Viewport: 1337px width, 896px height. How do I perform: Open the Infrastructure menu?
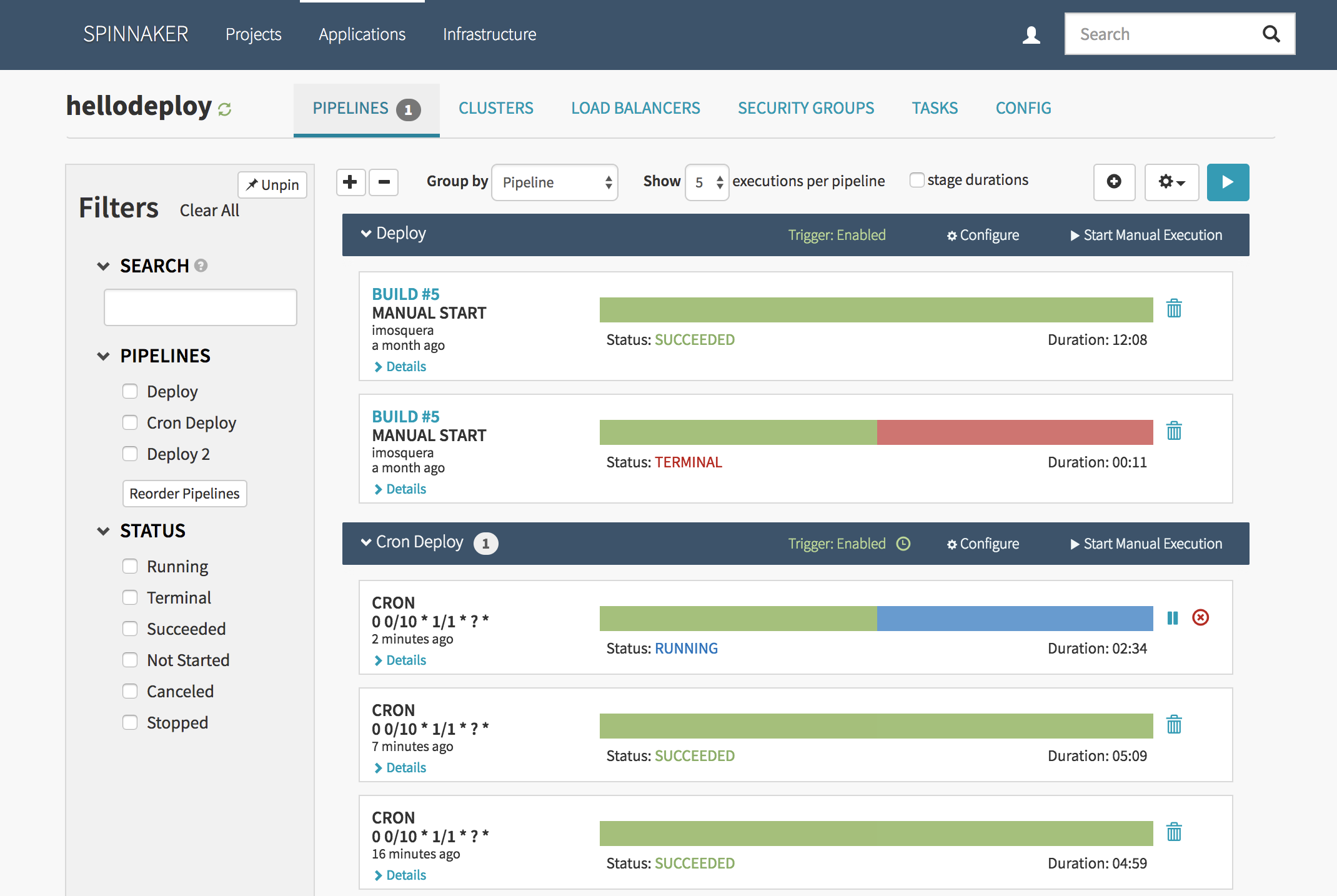489,34
